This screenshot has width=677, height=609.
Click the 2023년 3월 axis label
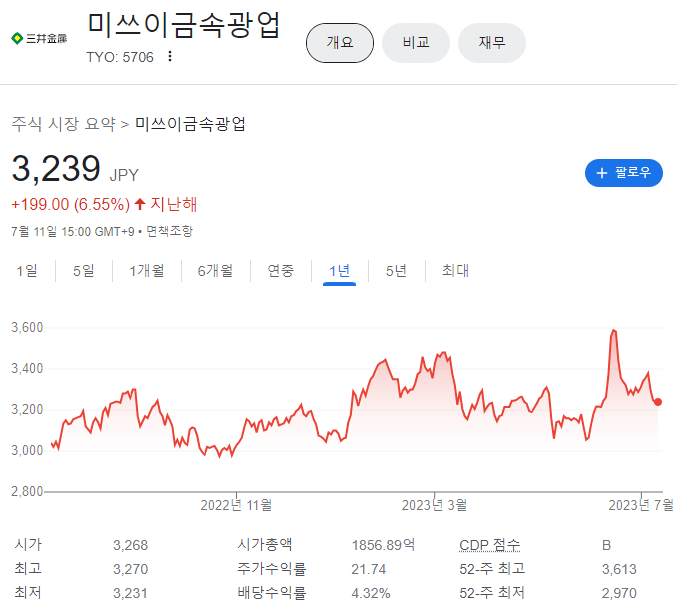434,505
